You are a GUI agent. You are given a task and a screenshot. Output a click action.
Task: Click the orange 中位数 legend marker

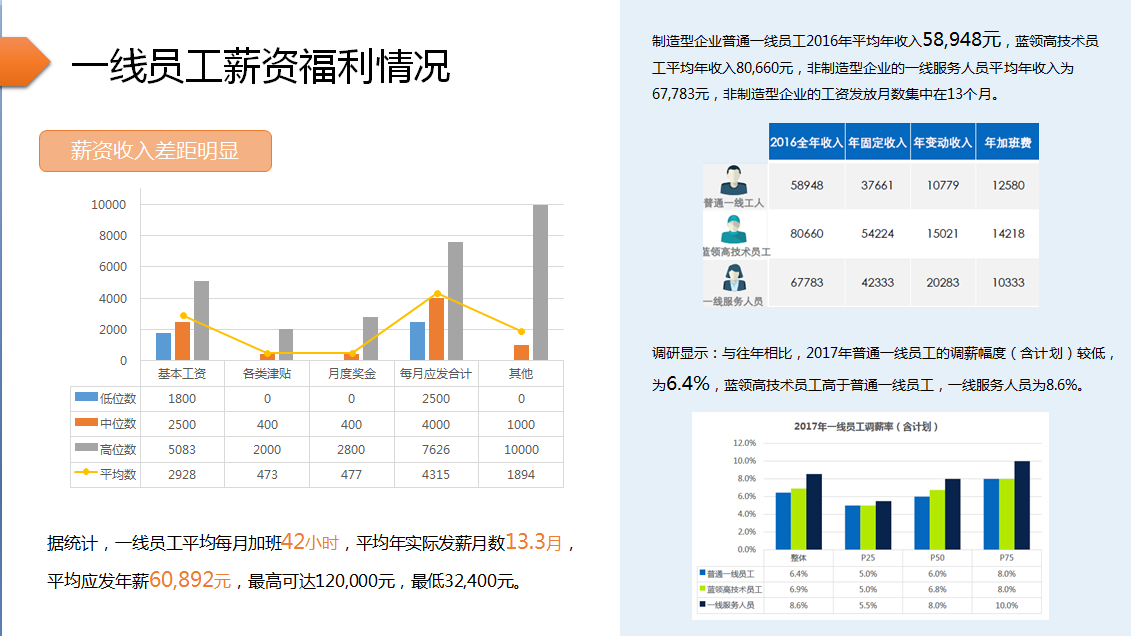click(86, 424)
